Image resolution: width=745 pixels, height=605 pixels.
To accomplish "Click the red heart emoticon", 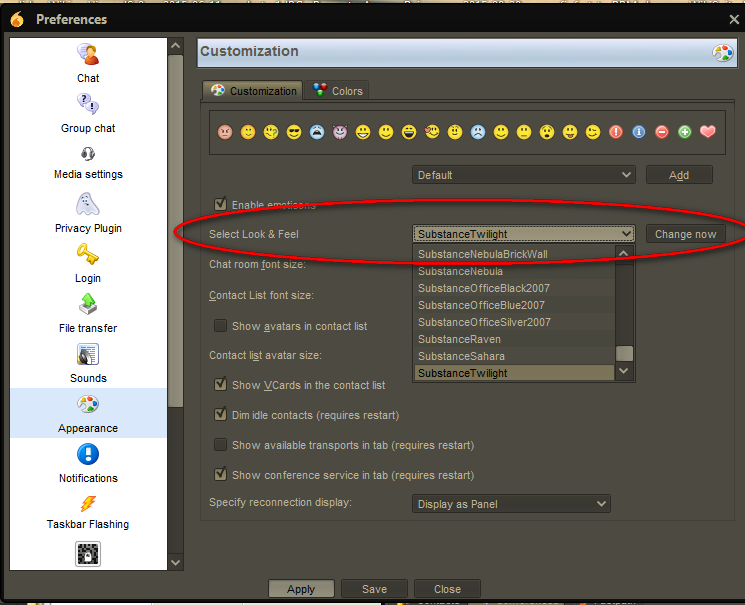I will [708, 132].
